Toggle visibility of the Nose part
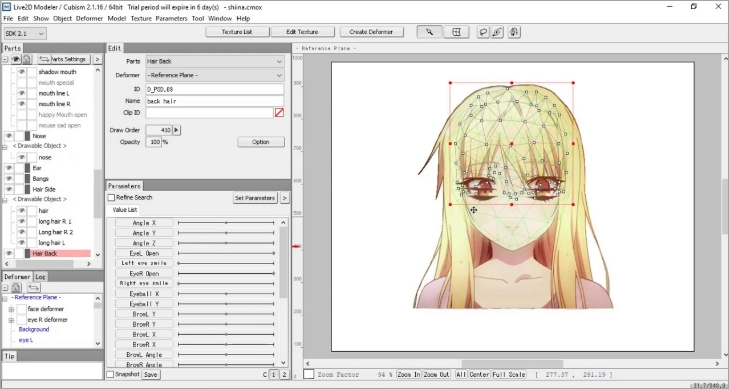 [8, 136]
